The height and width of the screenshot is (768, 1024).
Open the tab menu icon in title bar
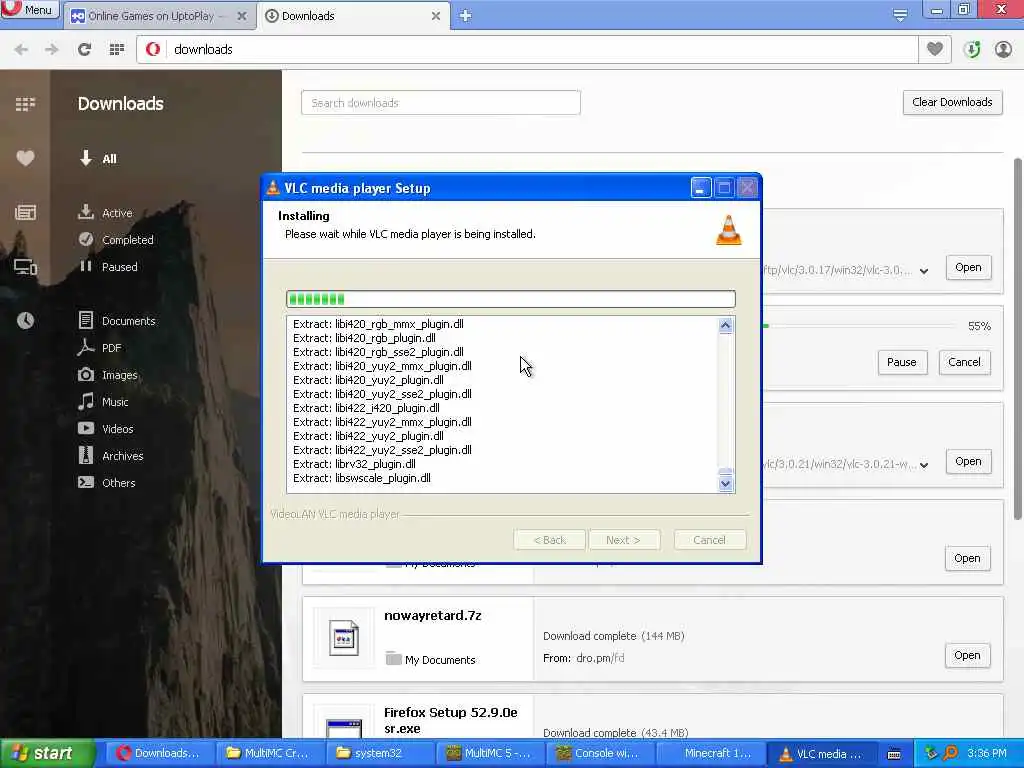pos(900,15)
